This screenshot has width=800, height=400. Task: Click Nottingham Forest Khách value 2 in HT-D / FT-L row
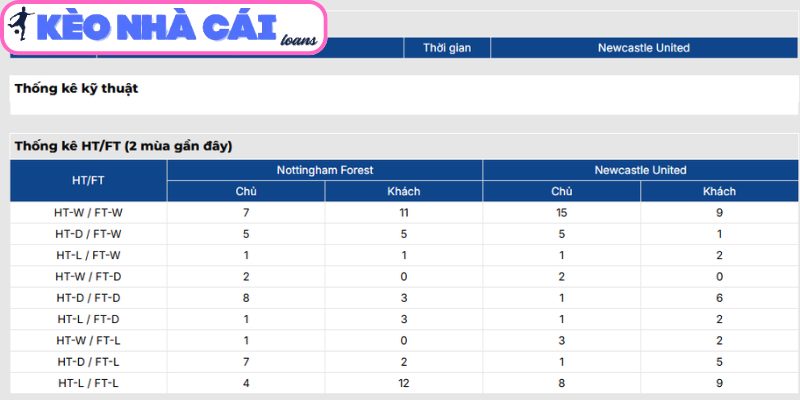(404, 362)
